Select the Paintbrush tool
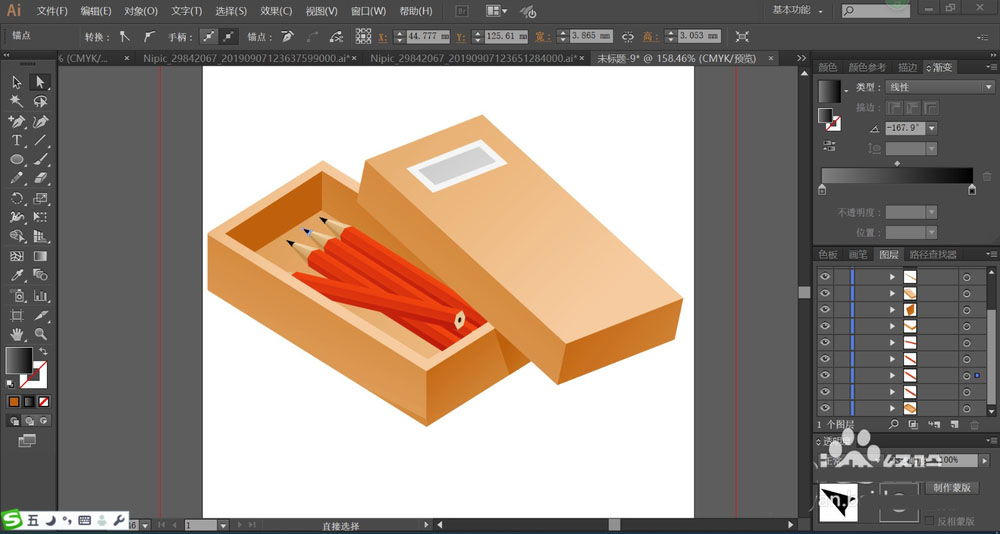This screenshot has width=1000, height=534. coord(40,159)
